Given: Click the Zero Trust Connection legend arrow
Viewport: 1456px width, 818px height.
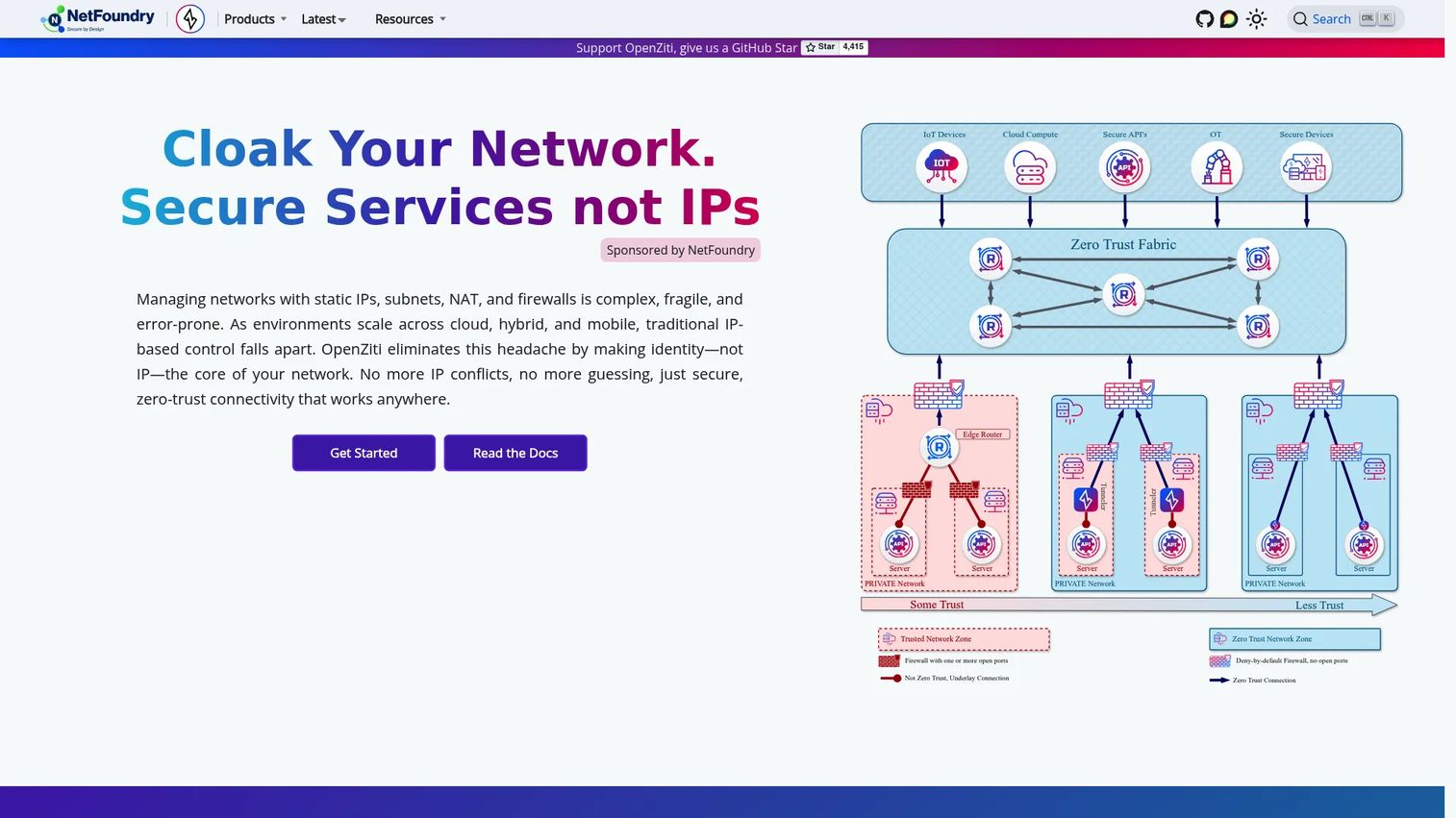Looking at the screenshot, I should tap(1219, 681).
